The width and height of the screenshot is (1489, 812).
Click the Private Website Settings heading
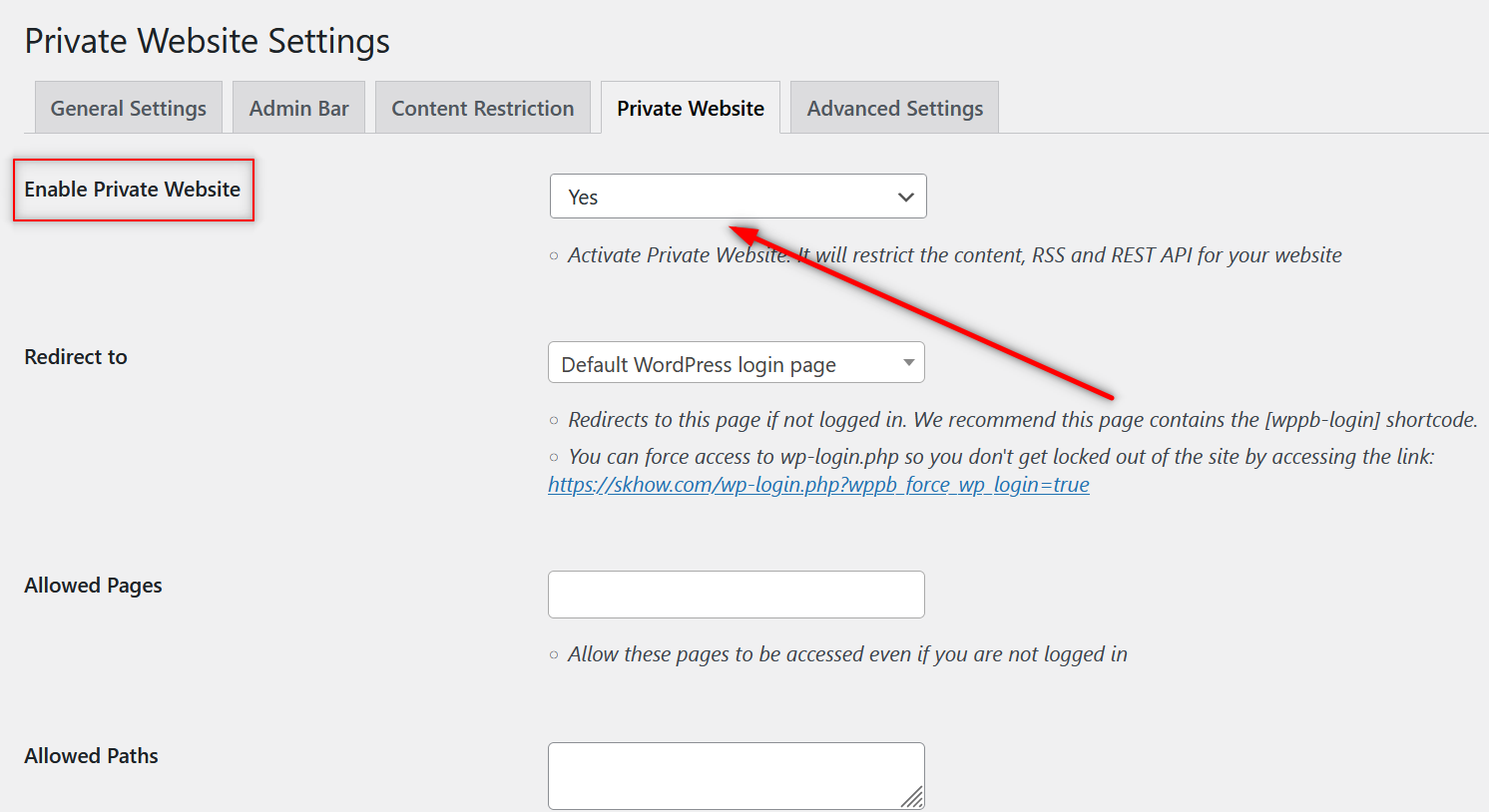tap(207, 41)
